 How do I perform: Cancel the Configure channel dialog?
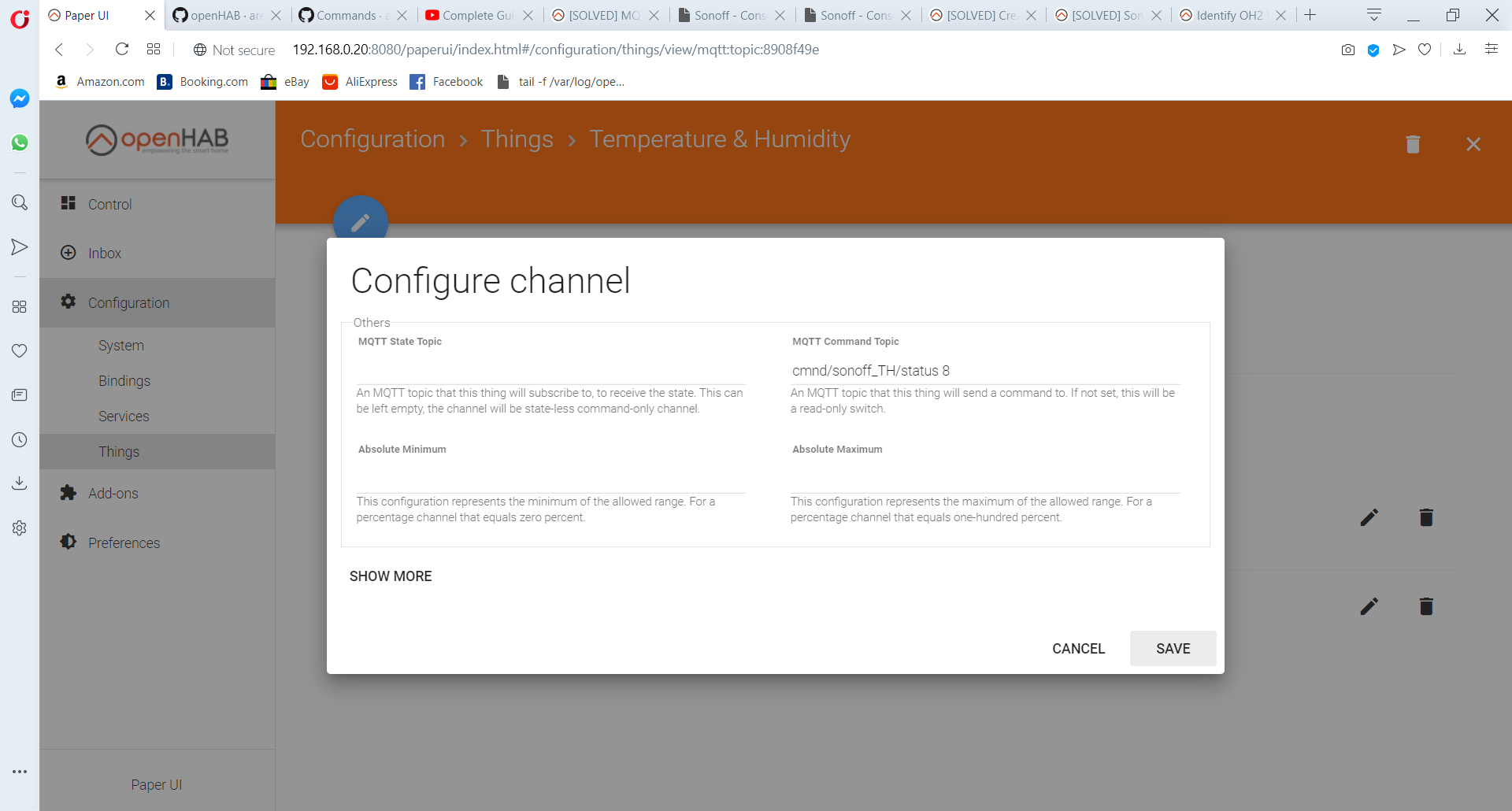[x=1079, y=649]
